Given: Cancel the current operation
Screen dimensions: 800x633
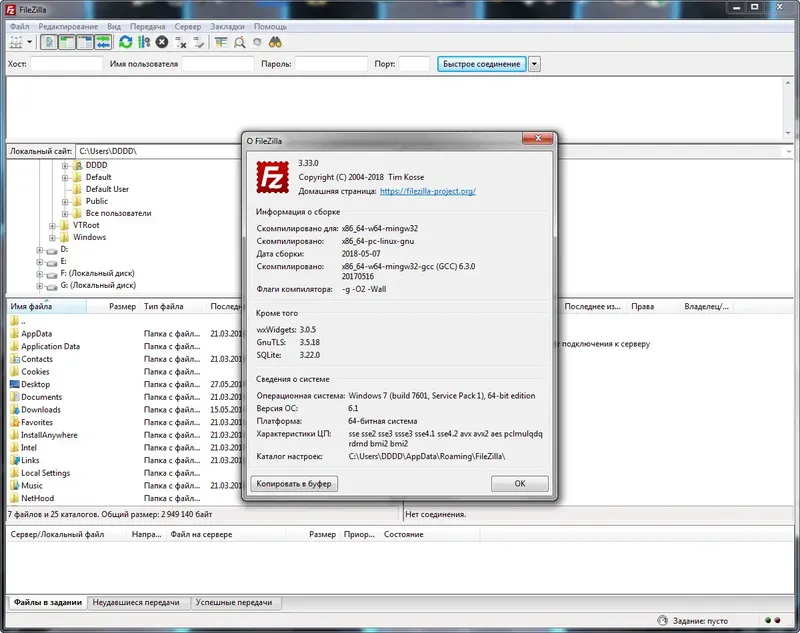Looking at the screenshot, I should (160, 42).
